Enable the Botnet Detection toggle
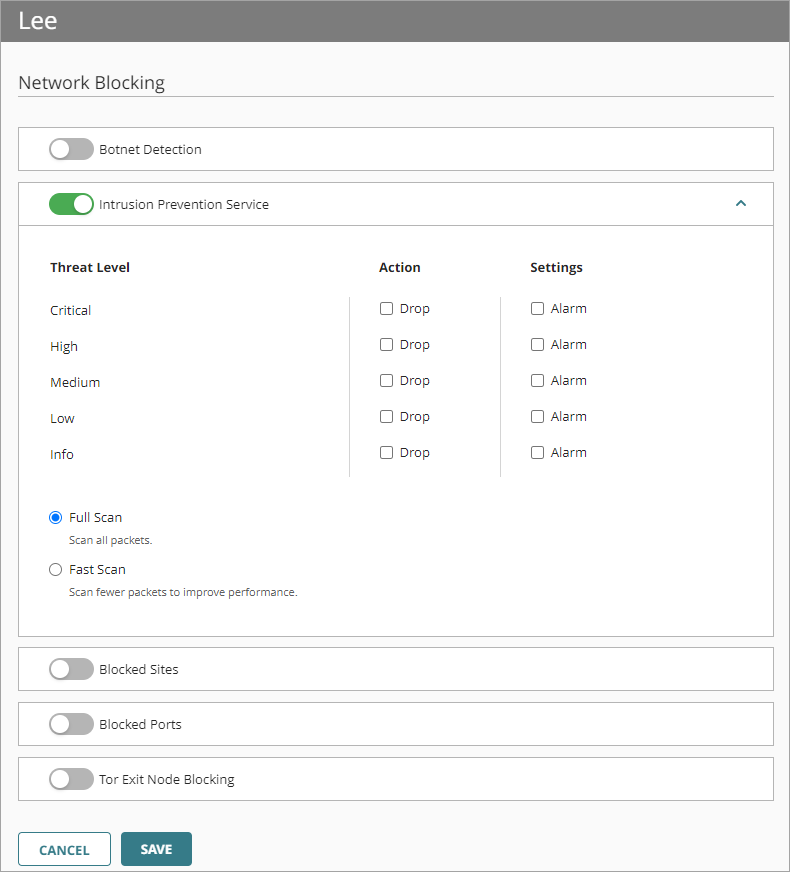Image resolution: width=790 pixels, height=872 pixels. coord(71,148)
